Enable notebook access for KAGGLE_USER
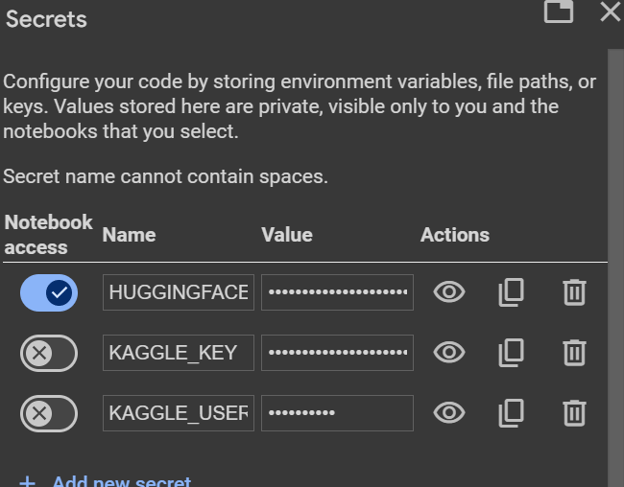The width and height of the screenshot is (624, 487). click(x=49, y=414)
